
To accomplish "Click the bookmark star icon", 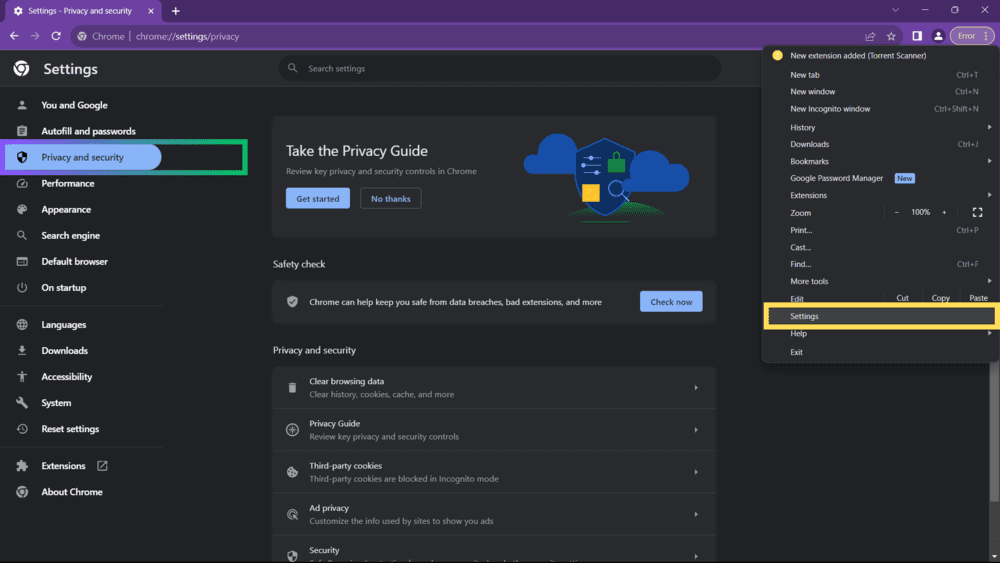I will (891, 36).
